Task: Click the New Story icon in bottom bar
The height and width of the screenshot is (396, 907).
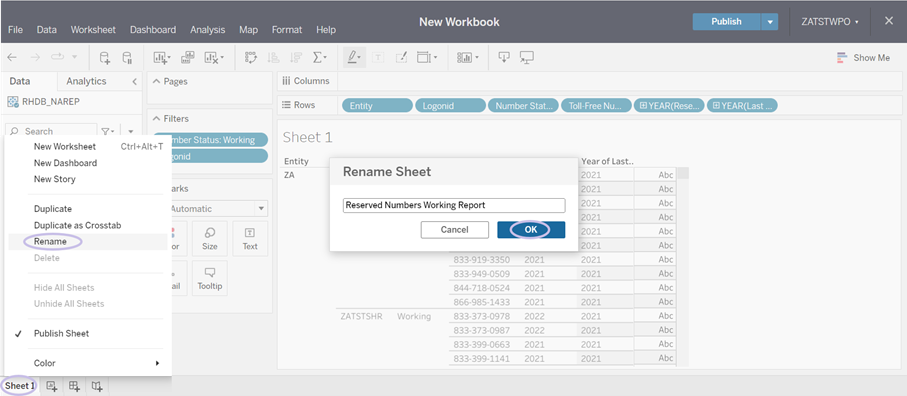Action: [x=97, y=386]
